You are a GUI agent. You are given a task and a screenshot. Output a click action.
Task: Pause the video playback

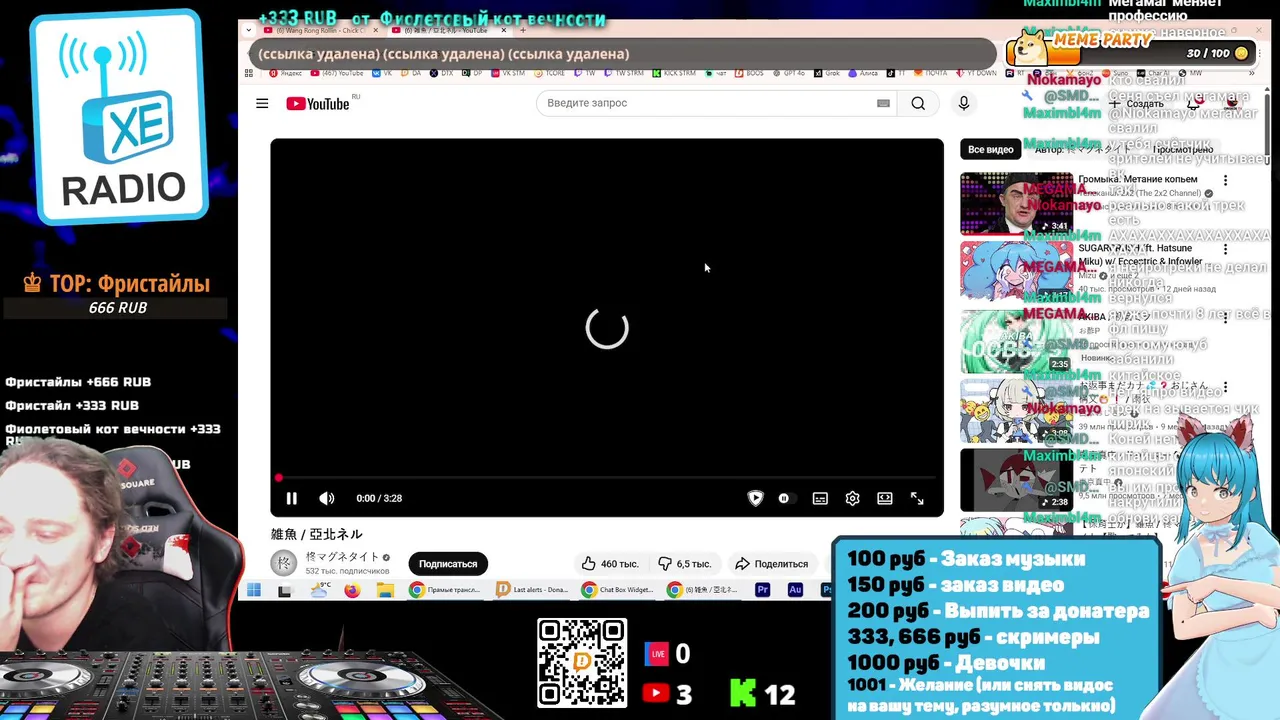pos(292,498)
